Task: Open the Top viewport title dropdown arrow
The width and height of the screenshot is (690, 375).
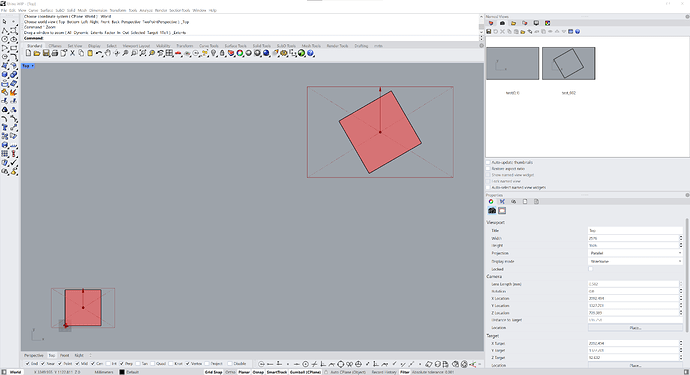Action: pyautogui.click(x=33, y=66)
